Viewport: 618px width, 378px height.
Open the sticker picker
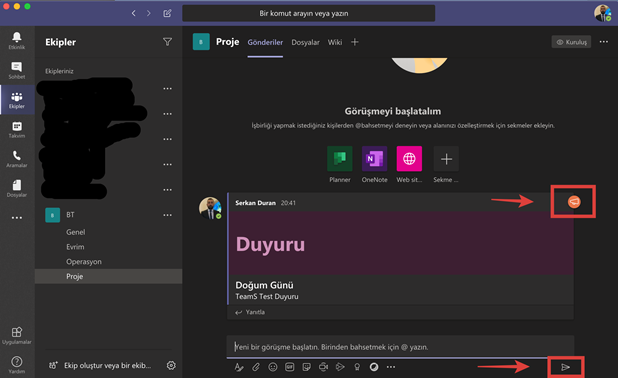pyautogui.click(x=307, y=367)
